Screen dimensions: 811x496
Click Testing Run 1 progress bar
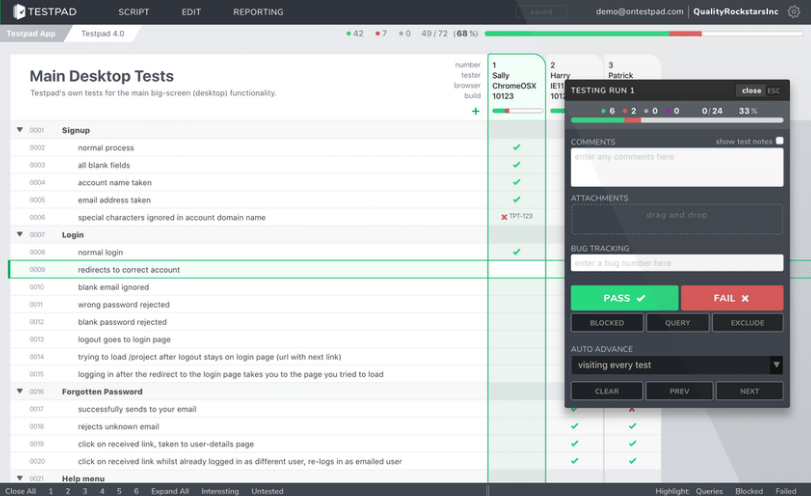[677, 120]
